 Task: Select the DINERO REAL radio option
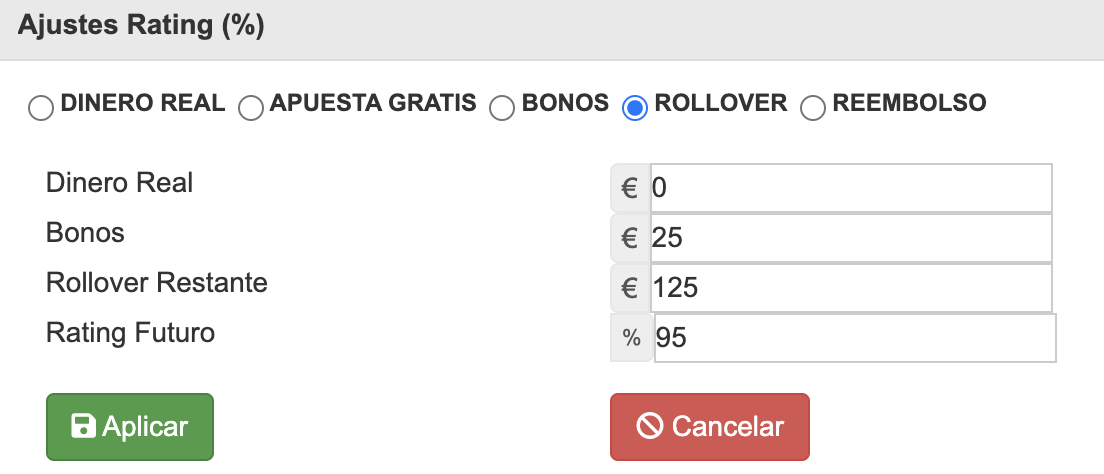pyautogui.click(x=41, y=108)
